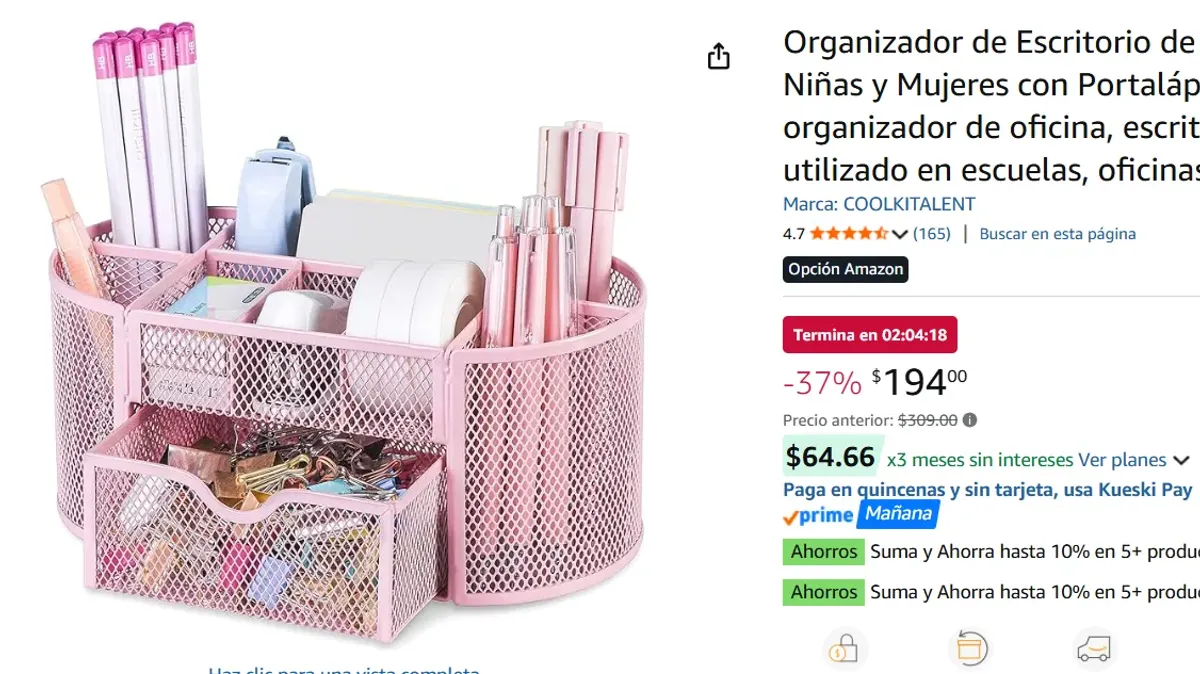Click the delivery truck icon
Image resolution: width=1200 pixels, height=674 pixels.
(x=1095, y=647)
